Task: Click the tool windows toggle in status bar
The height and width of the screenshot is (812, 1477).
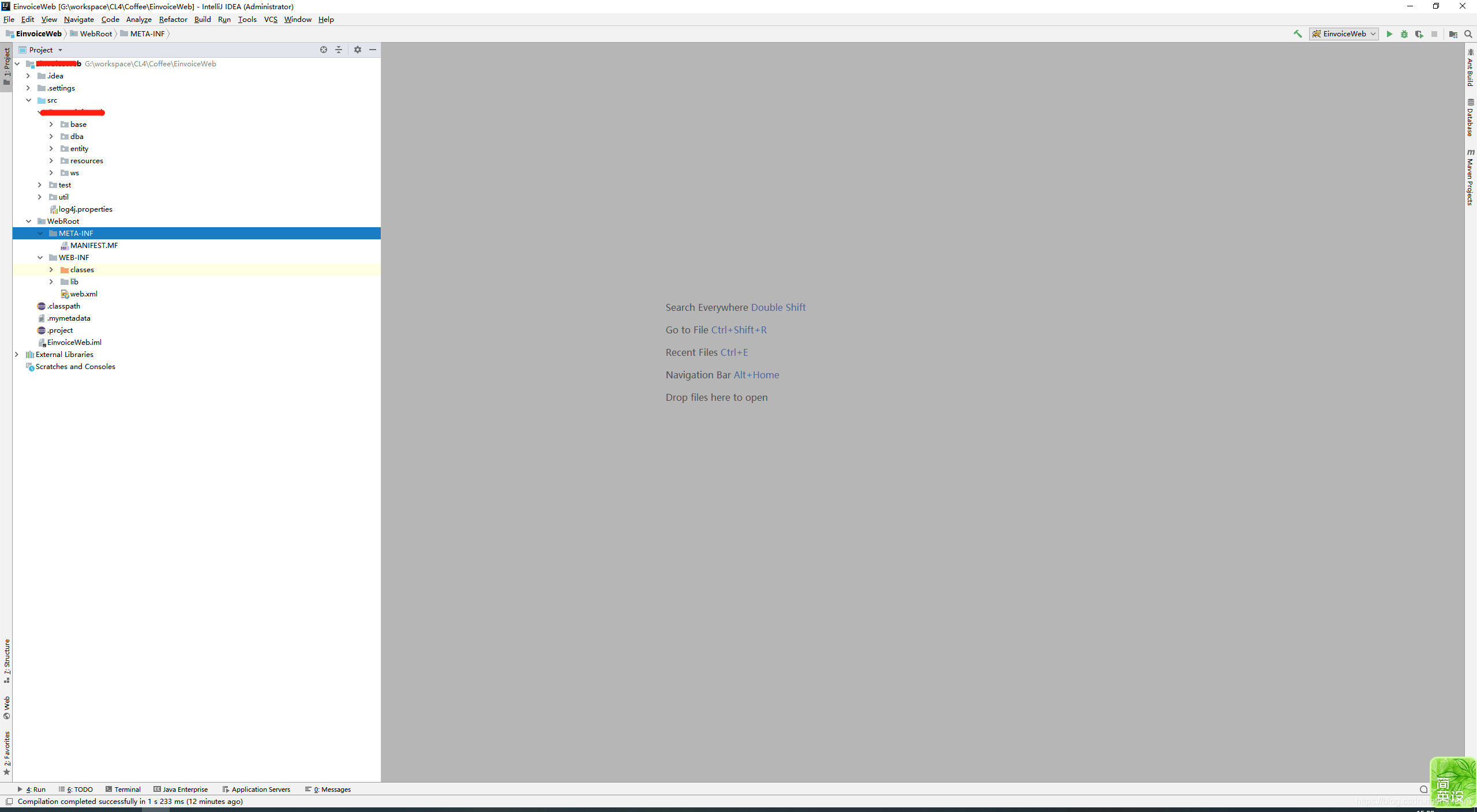Action: [9, 802]
